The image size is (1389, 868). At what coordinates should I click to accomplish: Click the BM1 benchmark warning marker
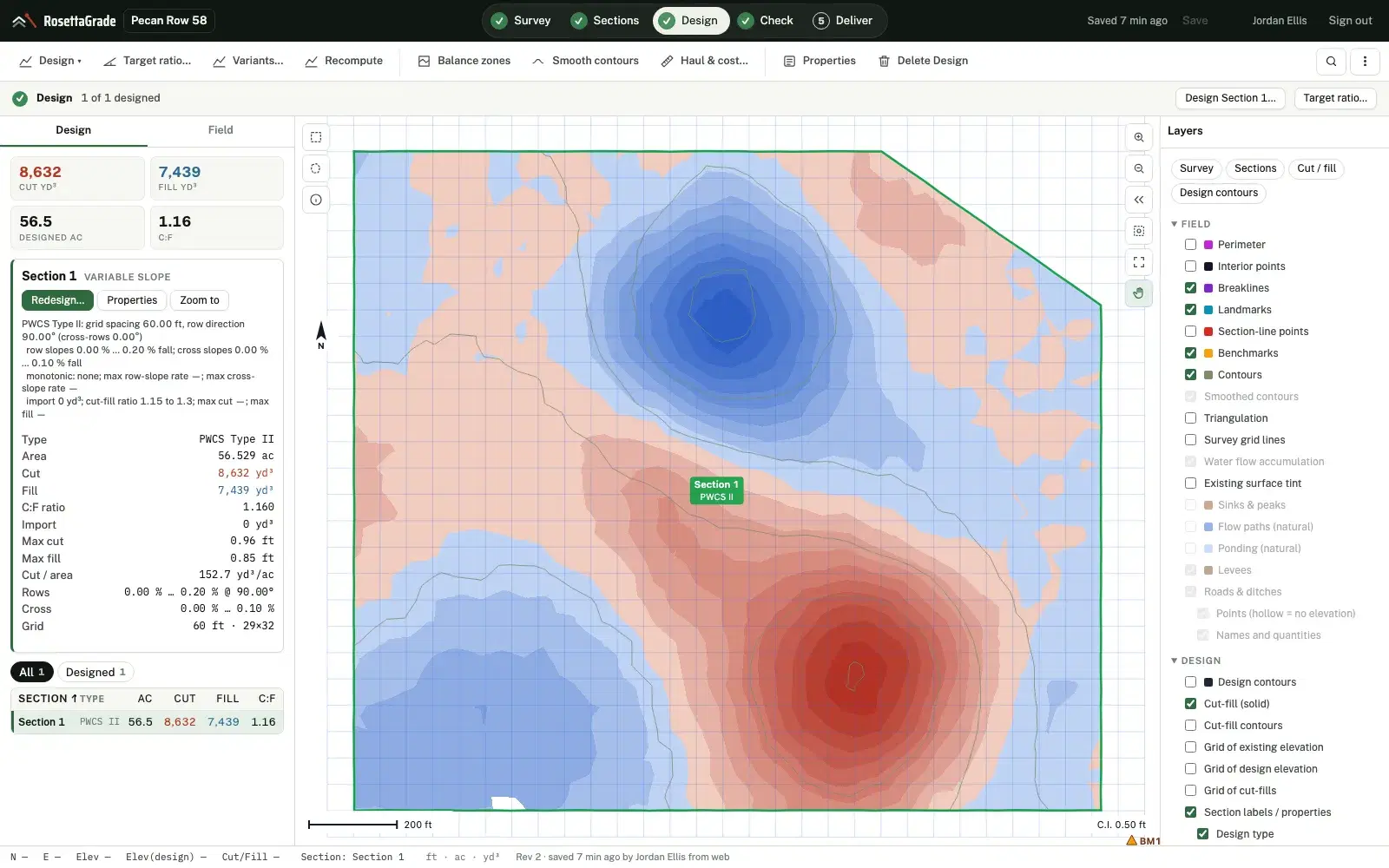tap(1142, 840)
